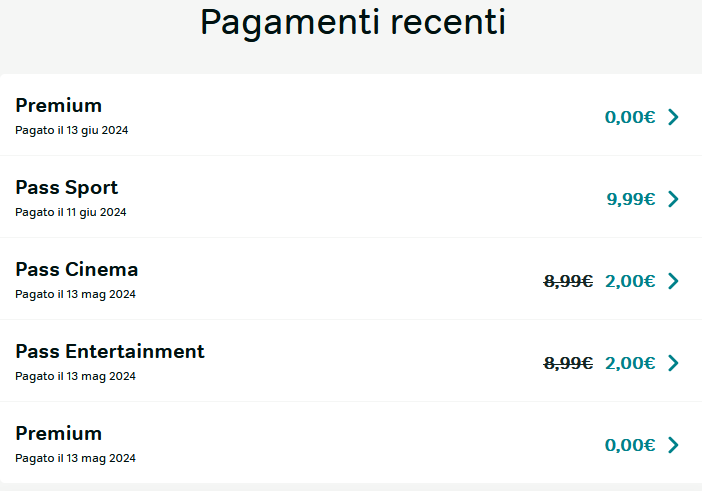The height and width of the screenshot is (491, 702).
Task: Open the Pass Entertainment payment entry
Action: (x=351, y=361)
